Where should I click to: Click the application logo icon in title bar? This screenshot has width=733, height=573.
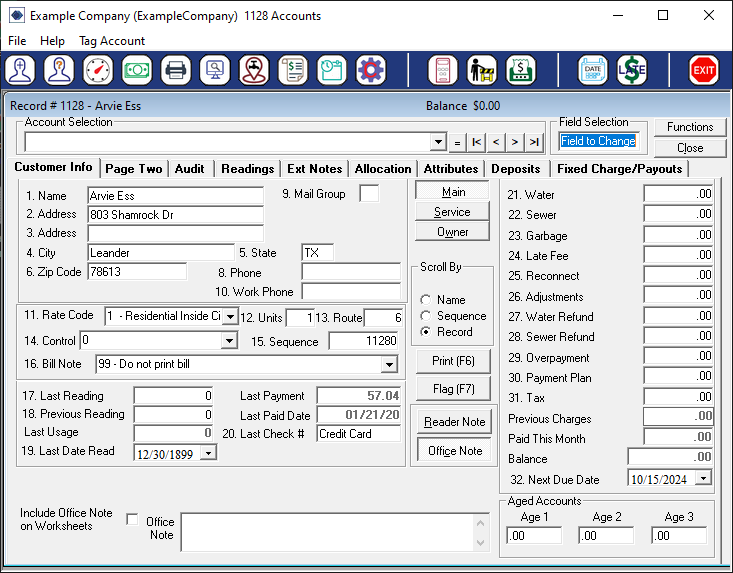click(x=17, y=15)
